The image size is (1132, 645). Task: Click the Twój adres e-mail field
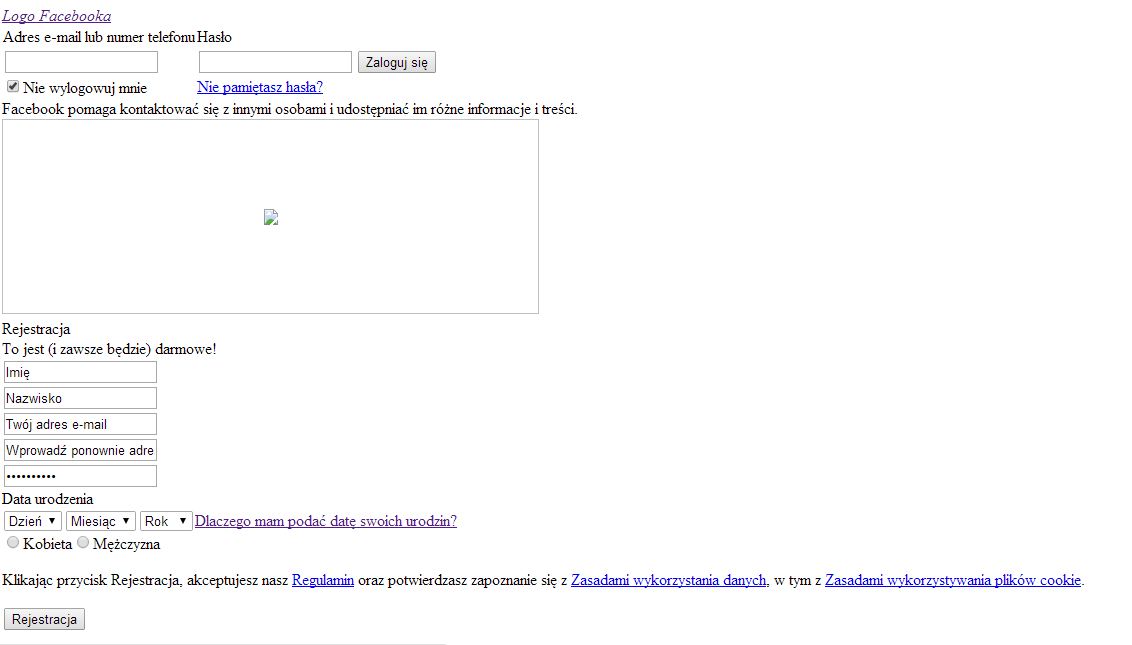(81, 424)
